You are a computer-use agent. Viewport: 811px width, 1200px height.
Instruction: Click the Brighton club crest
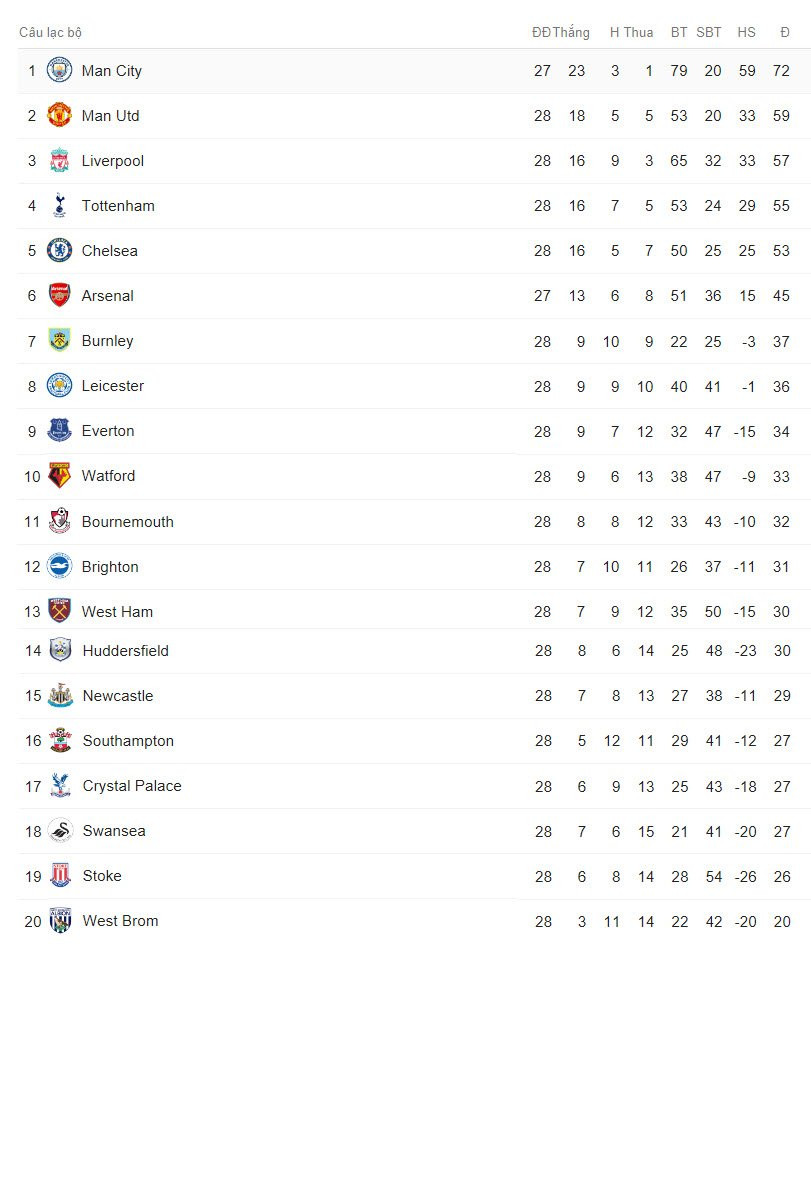click(x=60, y=567)
